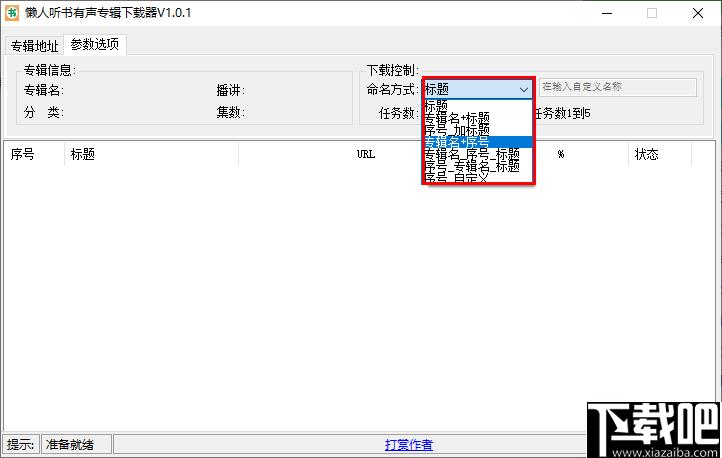Viewport: 722px width, 458px height.
Task: Close the 懒人听书 downloader window
Action: [698, 13]
